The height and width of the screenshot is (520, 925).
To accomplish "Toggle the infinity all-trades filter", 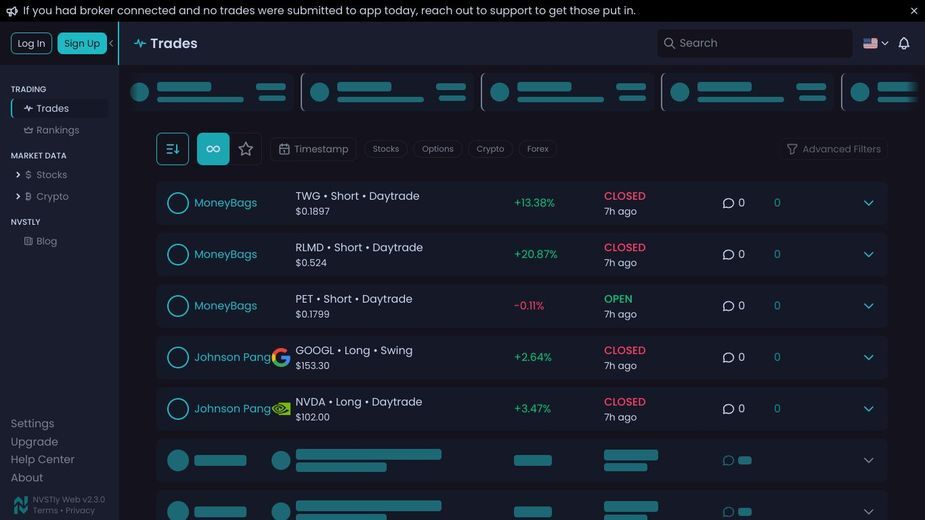I will 213,149.
